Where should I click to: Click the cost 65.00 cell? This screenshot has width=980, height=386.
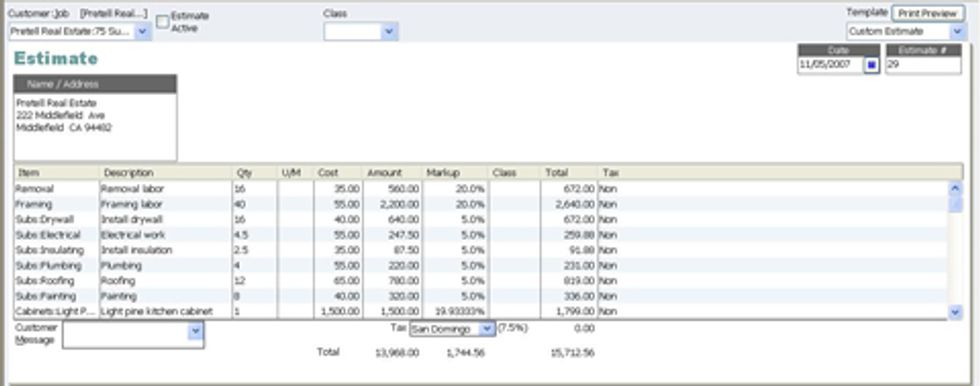point(338,281)
